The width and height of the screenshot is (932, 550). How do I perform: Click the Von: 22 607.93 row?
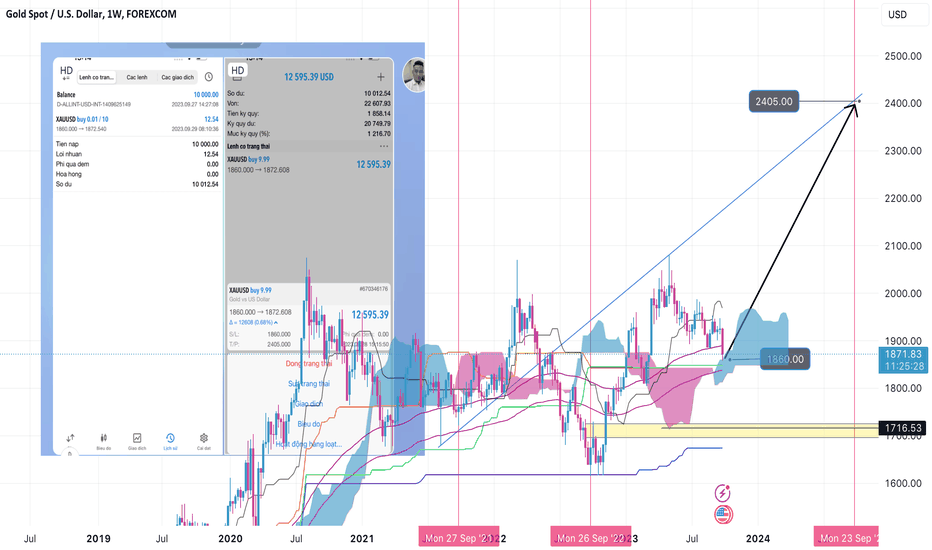(308, 103)
